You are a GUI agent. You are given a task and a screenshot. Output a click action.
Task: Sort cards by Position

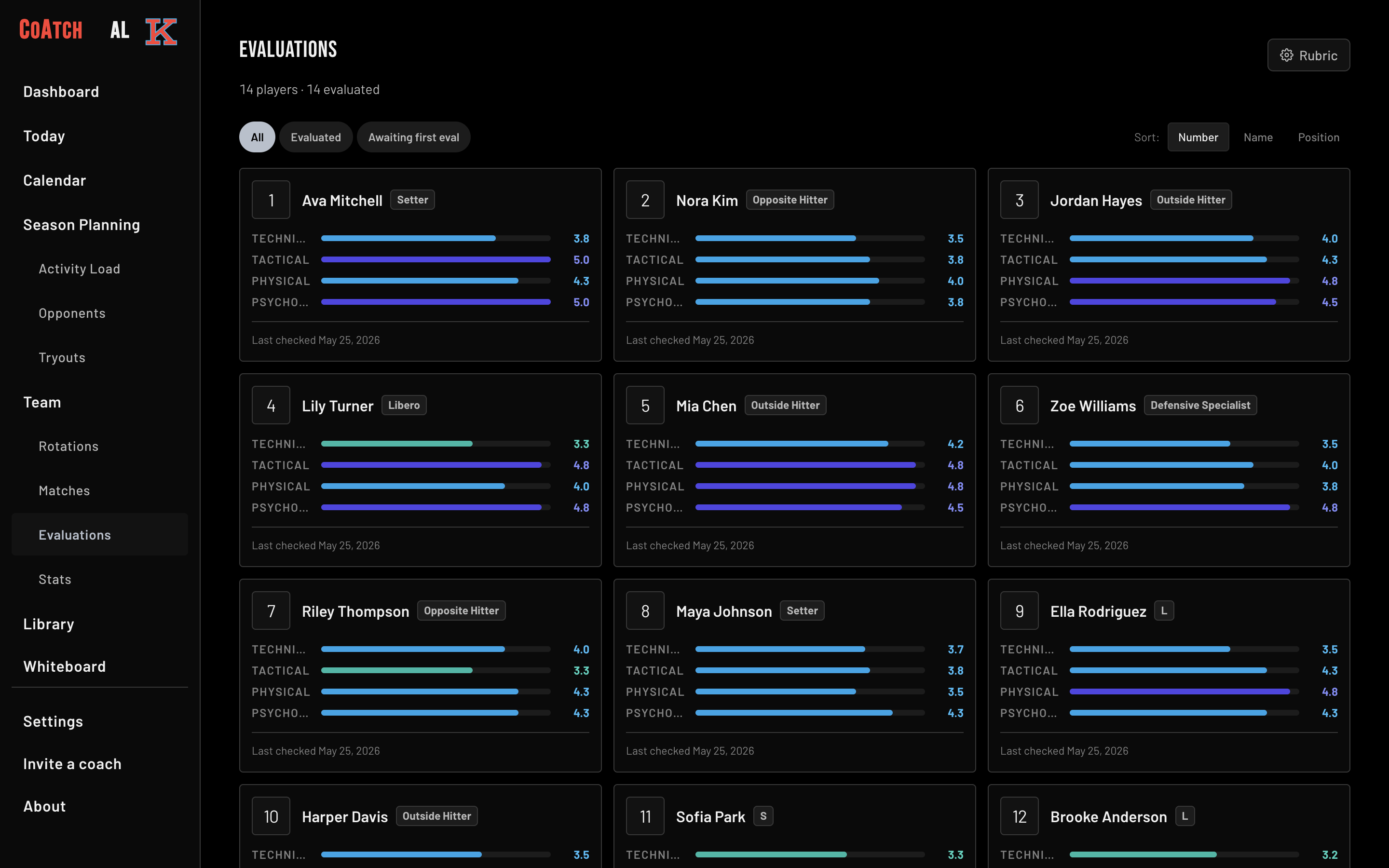click(x=1319, y=137)
